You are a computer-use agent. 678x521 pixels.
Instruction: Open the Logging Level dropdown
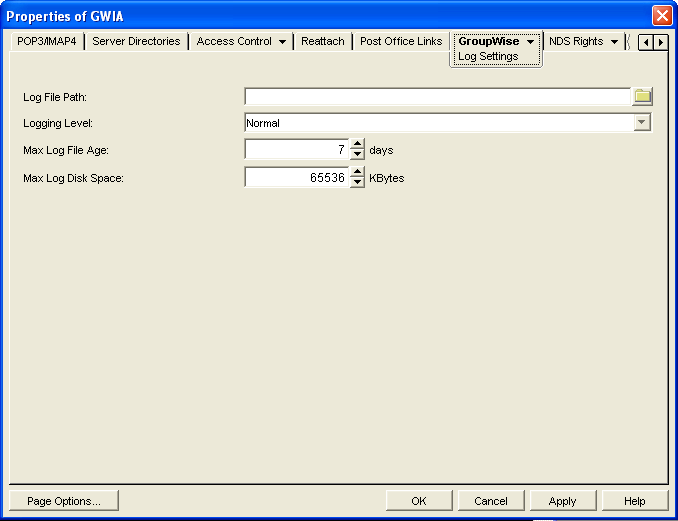pyautogui.click(x=642, y=123)
